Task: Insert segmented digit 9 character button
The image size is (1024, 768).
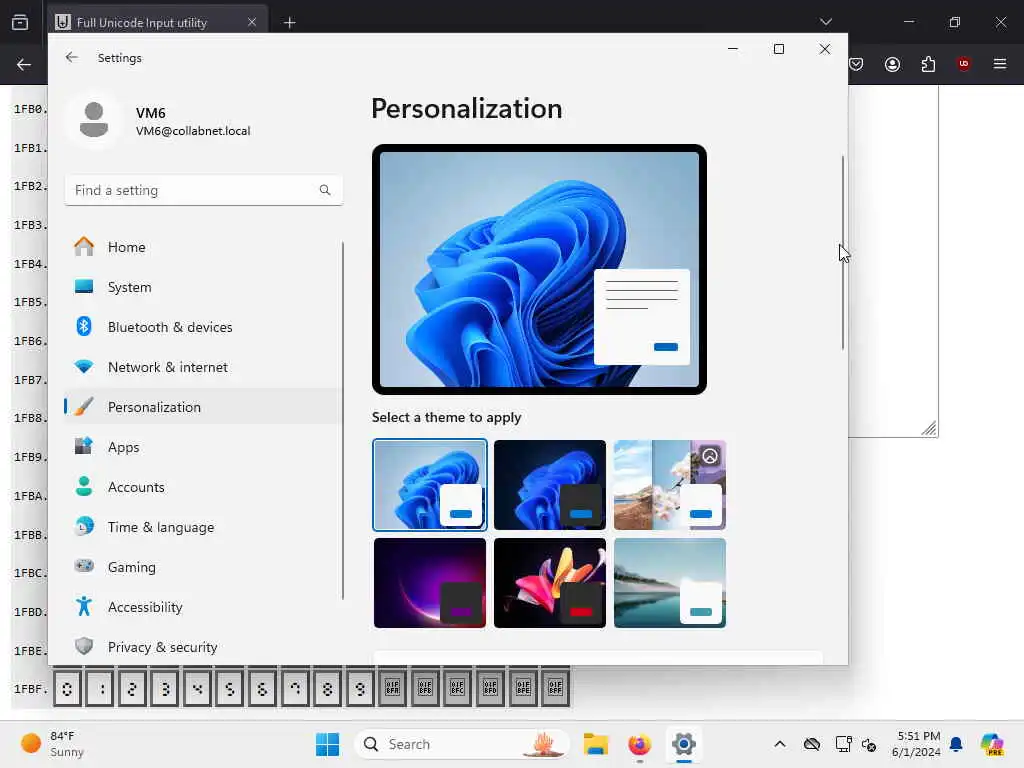Action: (x=360, y=688)
